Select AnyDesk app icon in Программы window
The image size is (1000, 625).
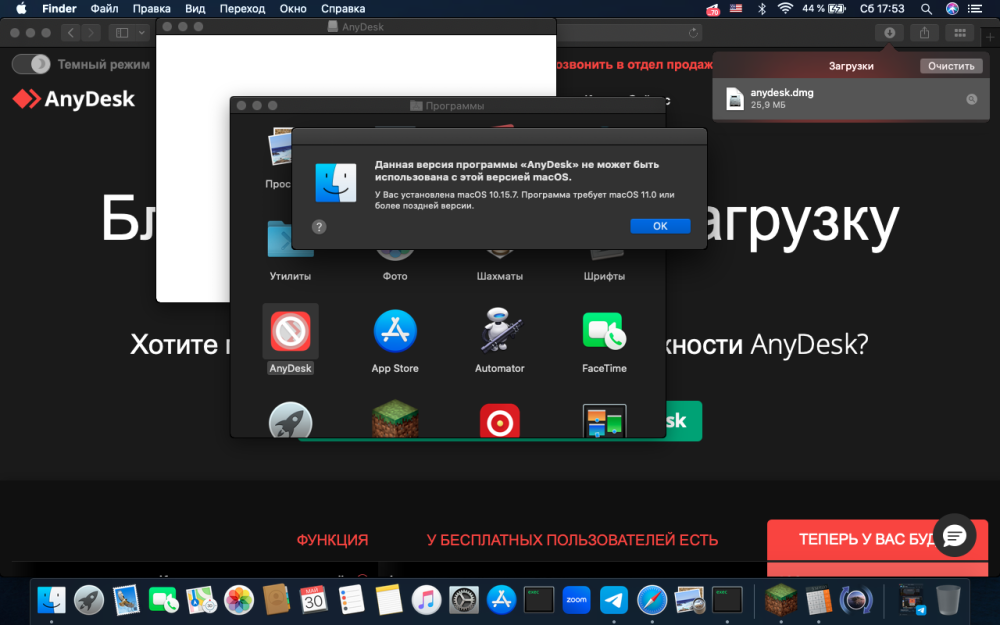pyautogui.click(x=290, y=331)
